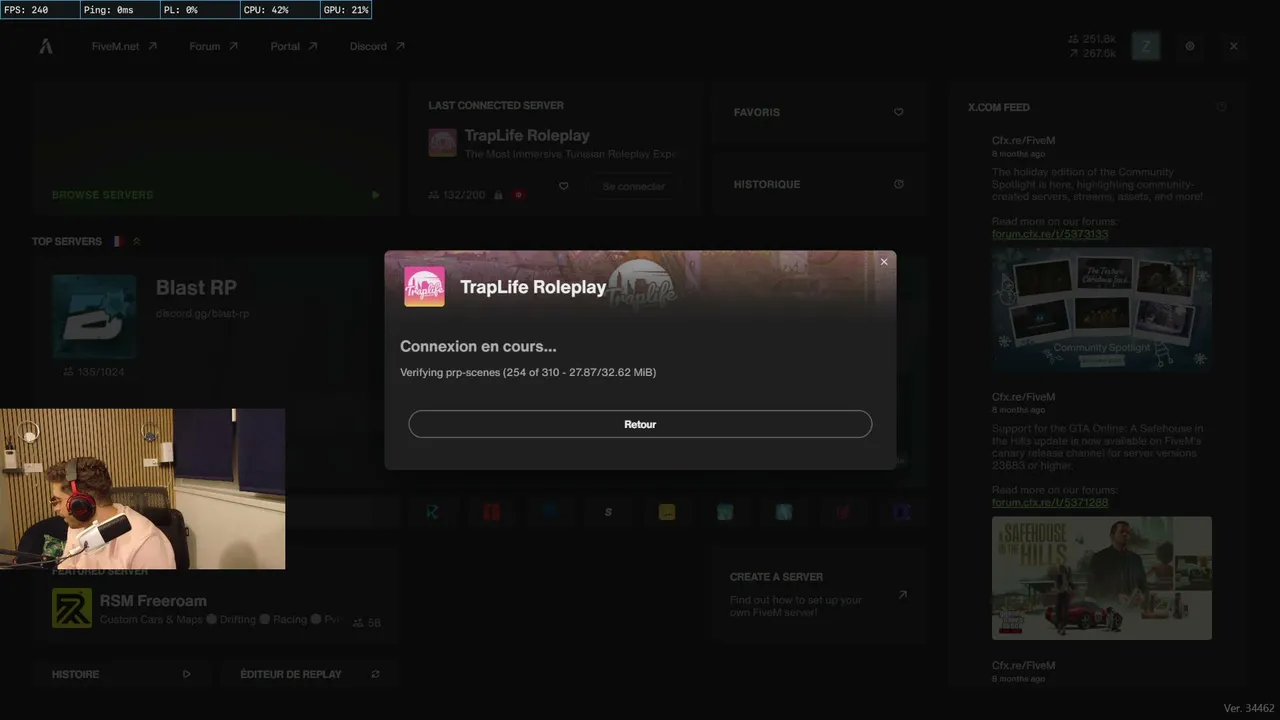Viewport: 1280px width, 720px height.
Task: Open the Forum link
Action: 214,46
